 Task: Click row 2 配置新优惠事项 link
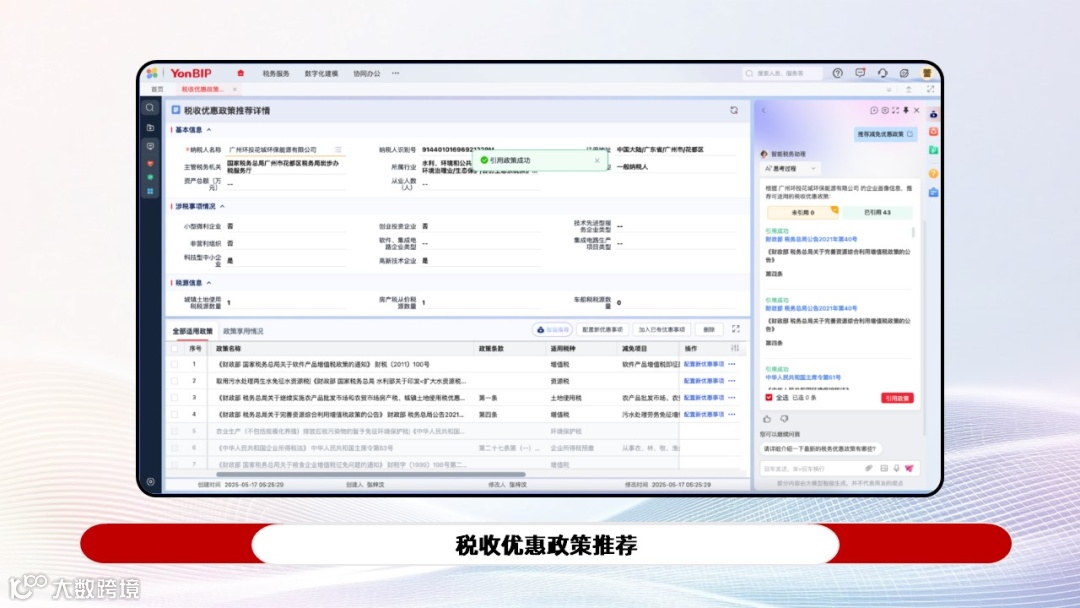tap(703, 381)
